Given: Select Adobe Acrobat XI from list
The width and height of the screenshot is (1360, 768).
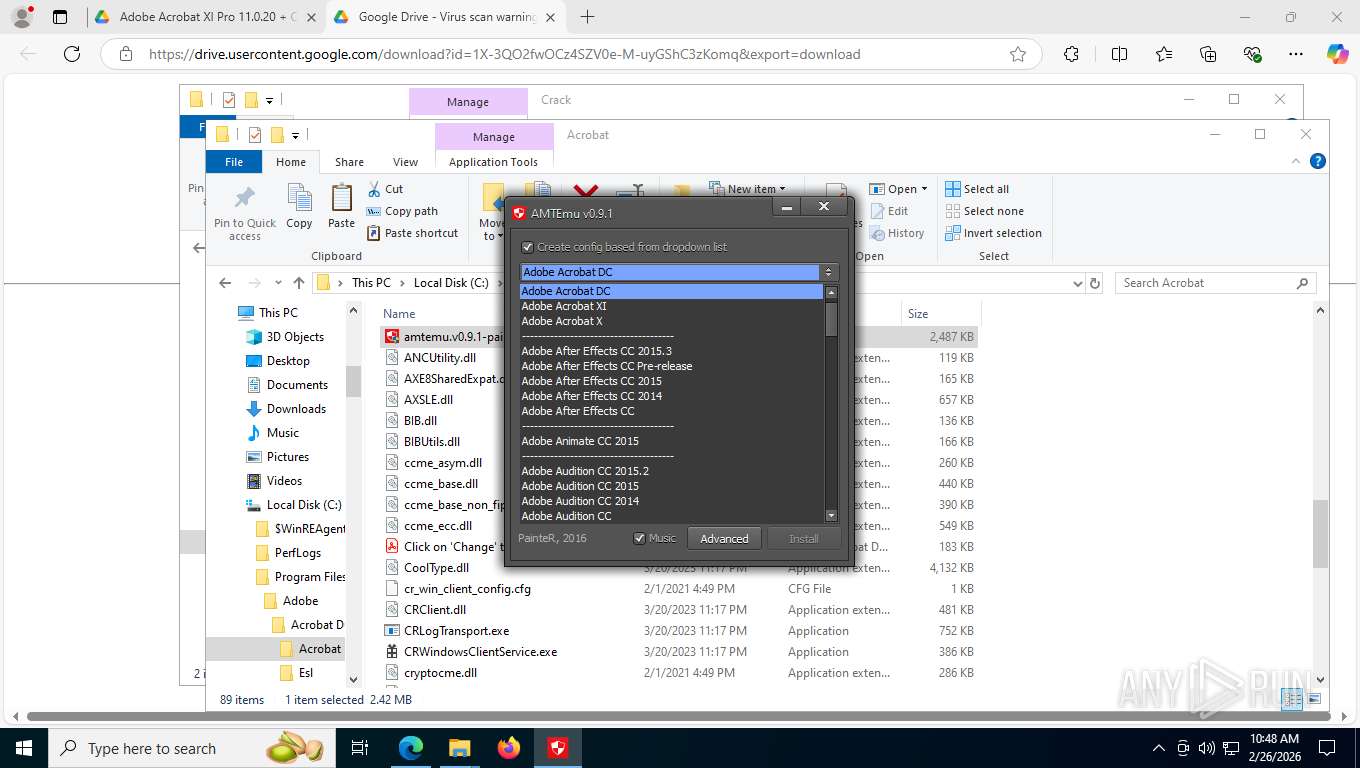Looking at the screenshot, I should click(564, 306).
